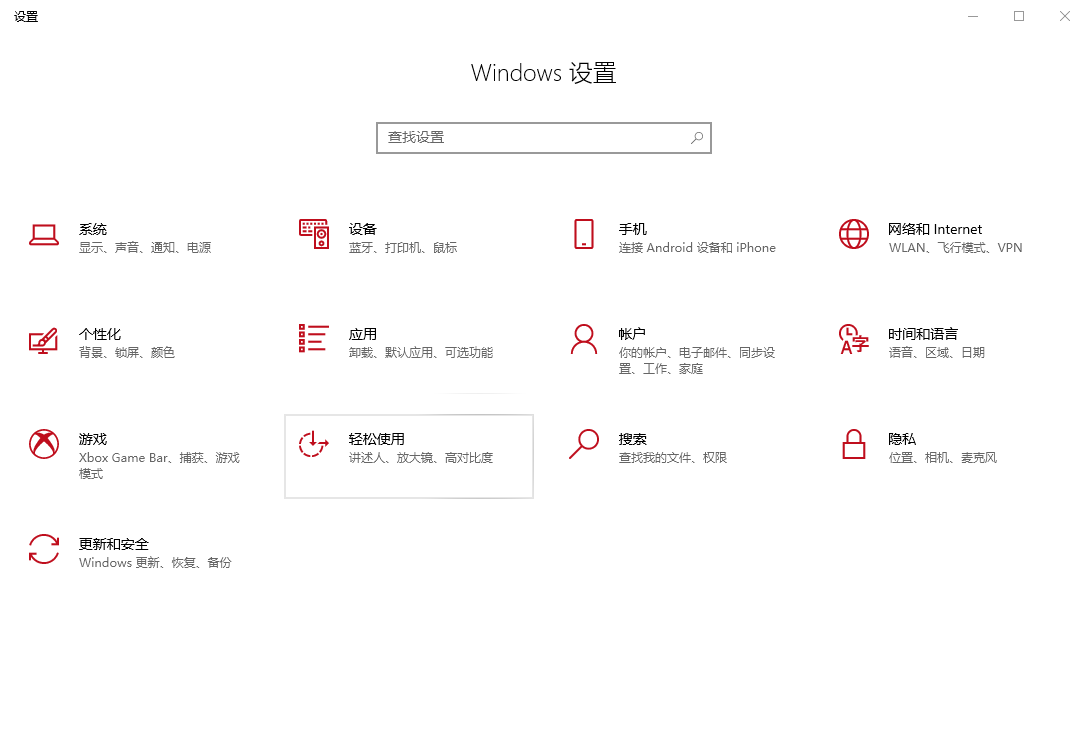Viewport: 1088px width, 743px height.
Task: Select the 时间和语言 heading
Action: click(x=923, y=334)
